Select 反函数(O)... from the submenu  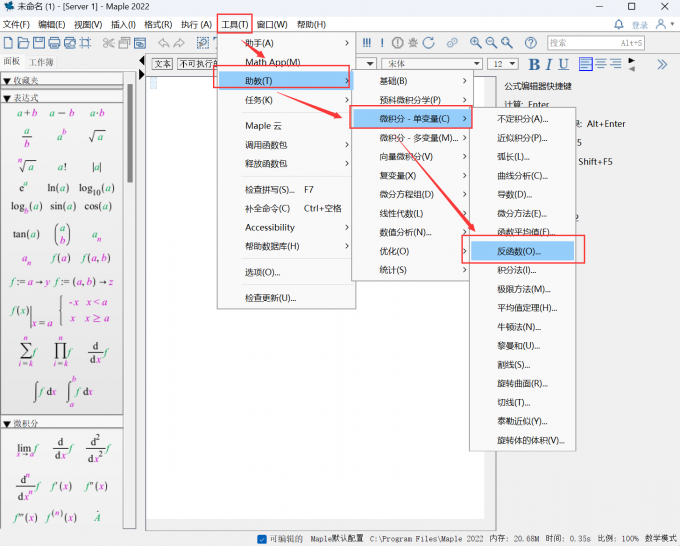(x=517, y=251)
